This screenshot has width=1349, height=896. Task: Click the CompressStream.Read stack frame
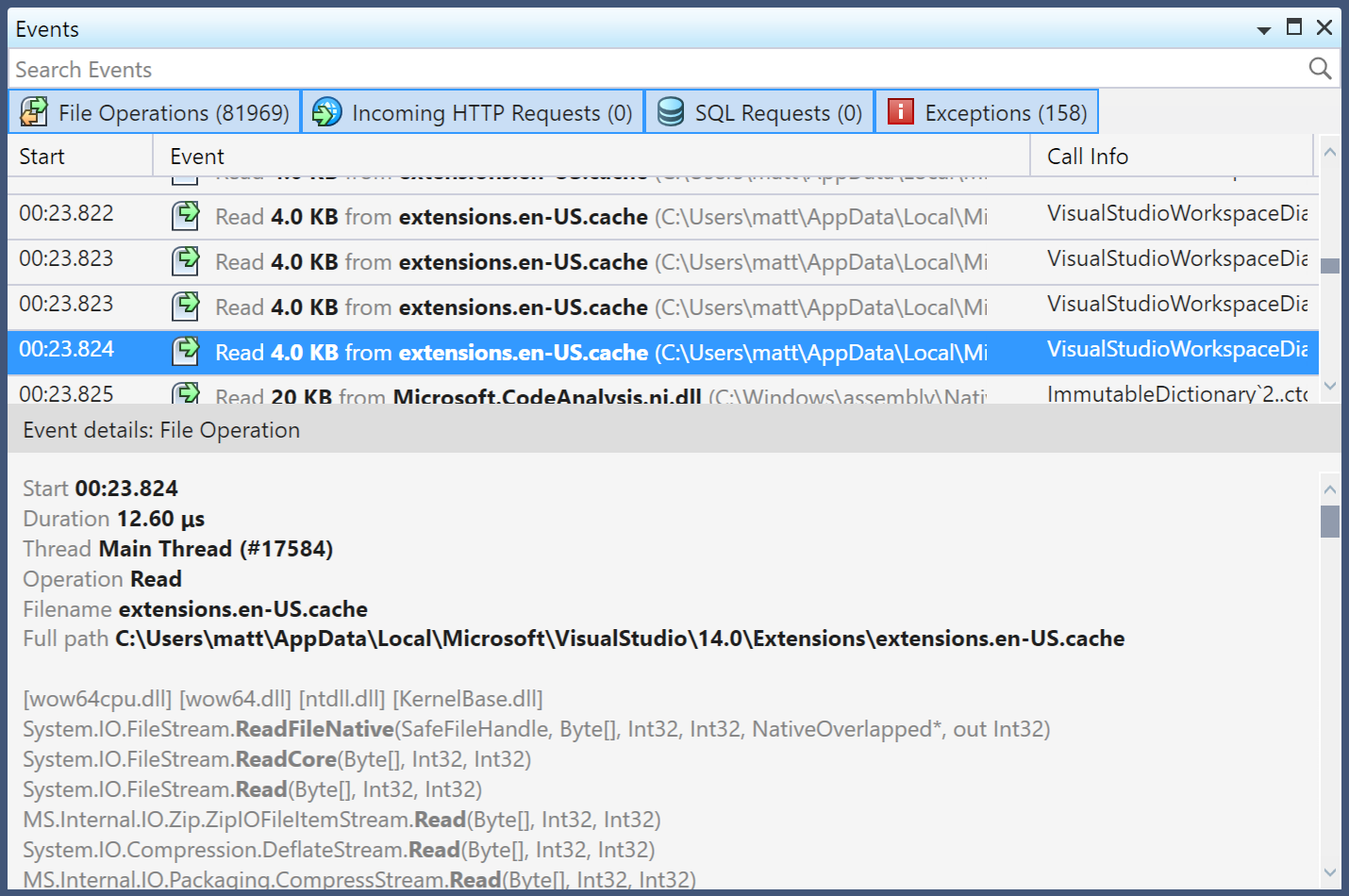point(359,879)
